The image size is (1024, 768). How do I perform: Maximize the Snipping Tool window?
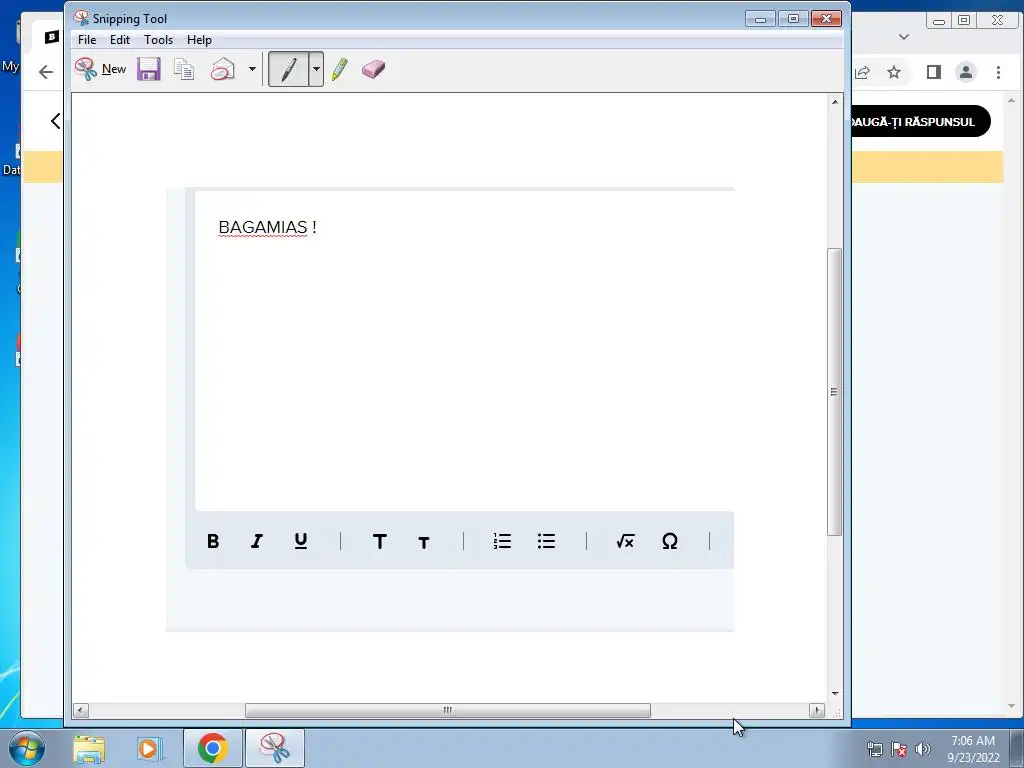(x=793, y=19)
